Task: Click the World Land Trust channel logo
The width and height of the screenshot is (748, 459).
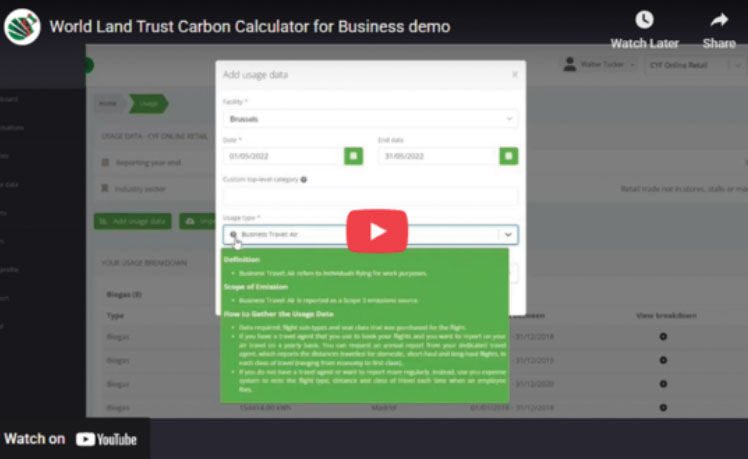Action: coord(21,27)
